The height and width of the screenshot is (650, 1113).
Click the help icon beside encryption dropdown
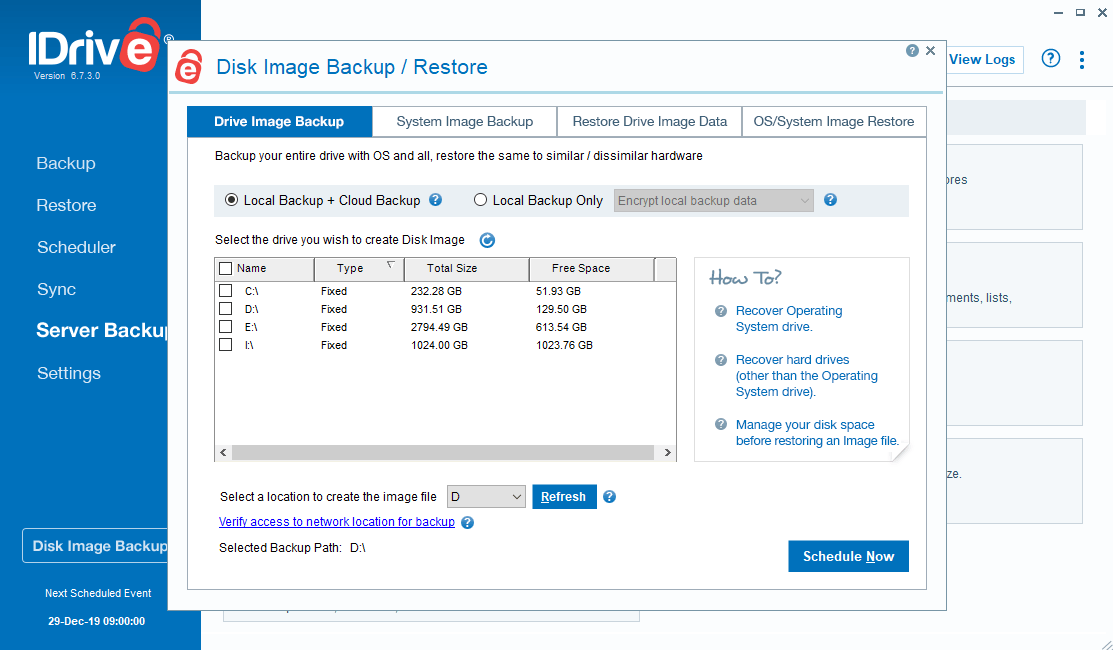point(830,200)
